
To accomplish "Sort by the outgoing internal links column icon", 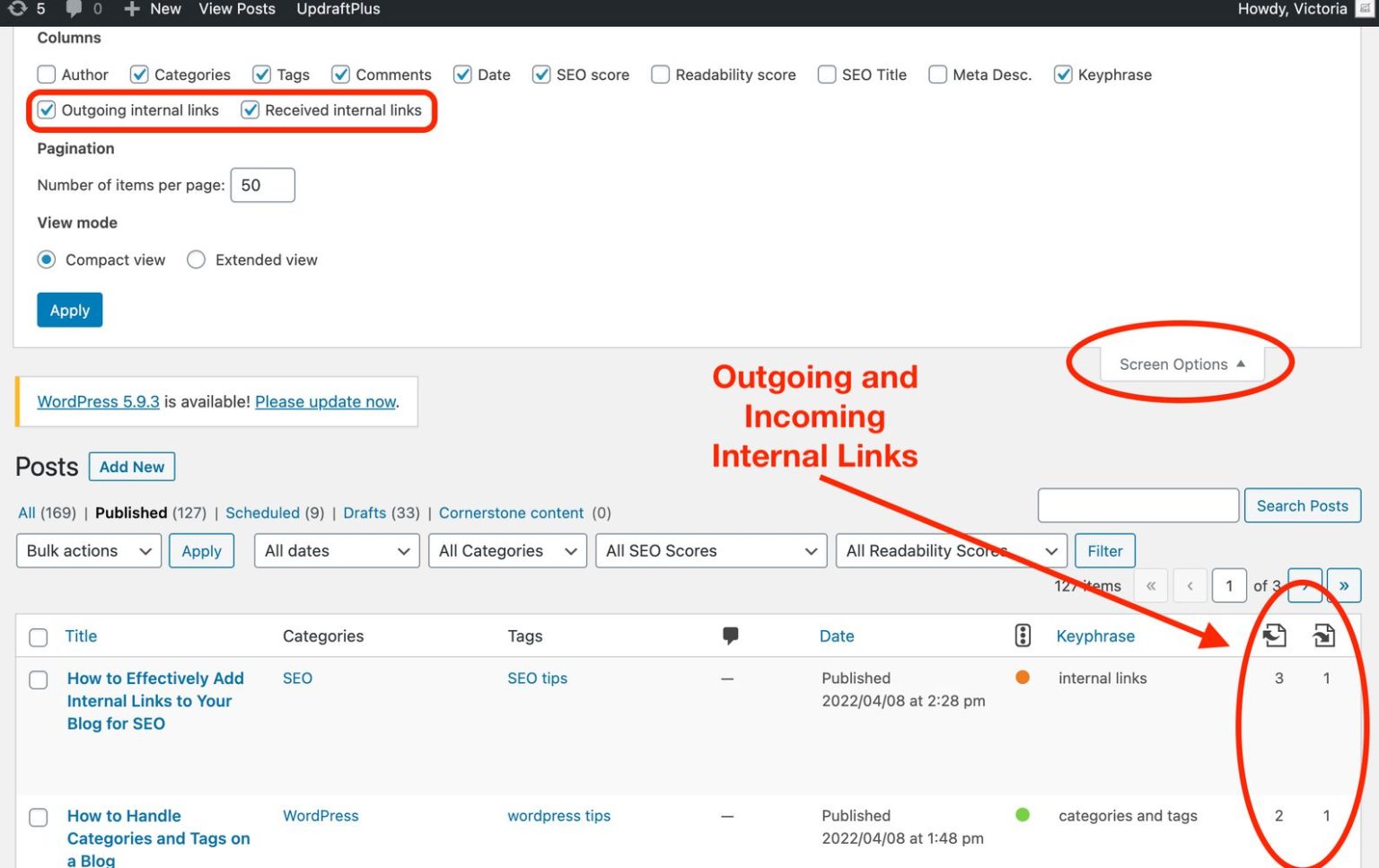I will 1273,635.
